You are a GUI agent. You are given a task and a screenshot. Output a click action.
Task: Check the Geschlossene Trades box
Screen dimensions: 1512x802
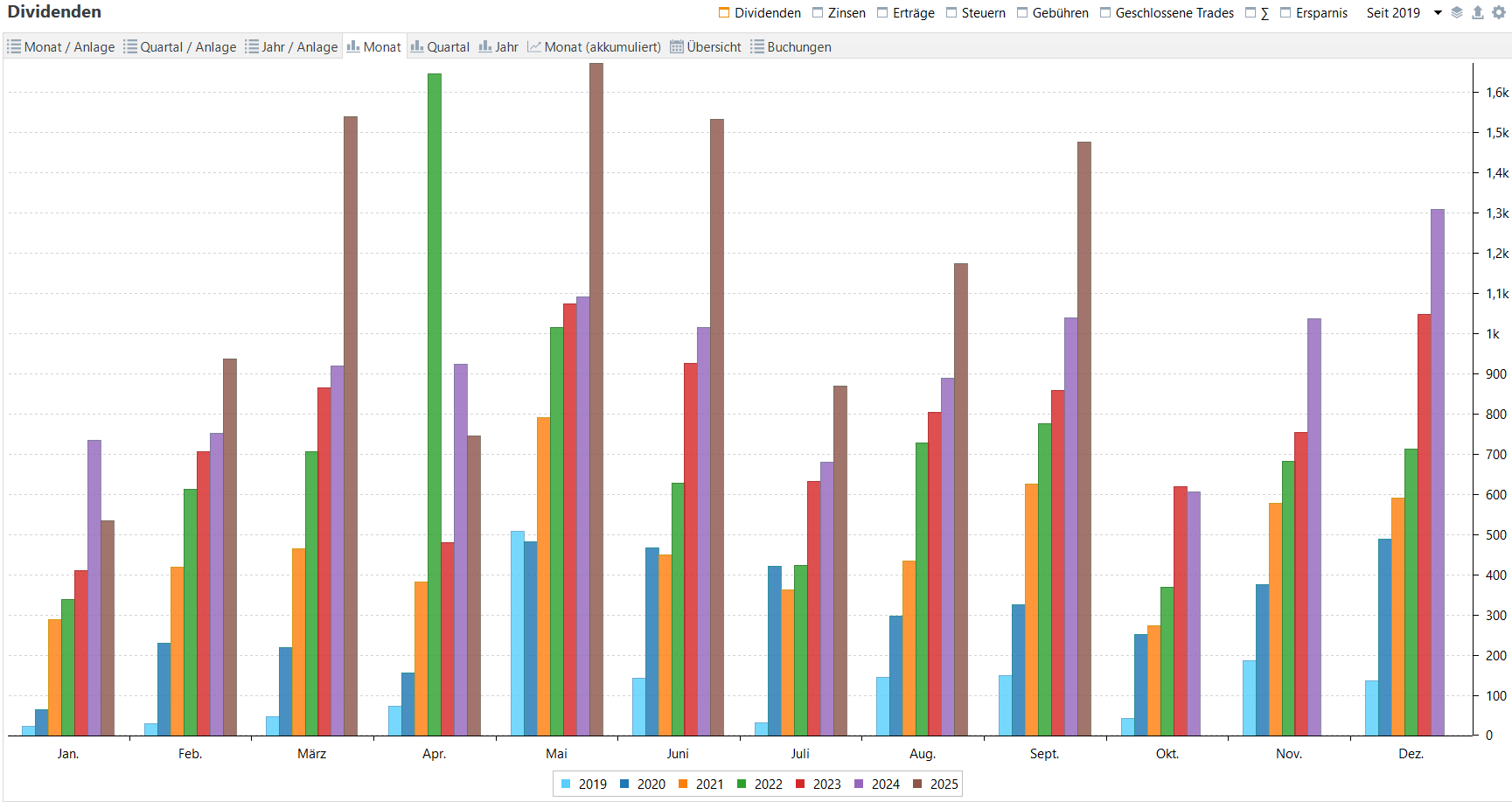(1105, 12)
